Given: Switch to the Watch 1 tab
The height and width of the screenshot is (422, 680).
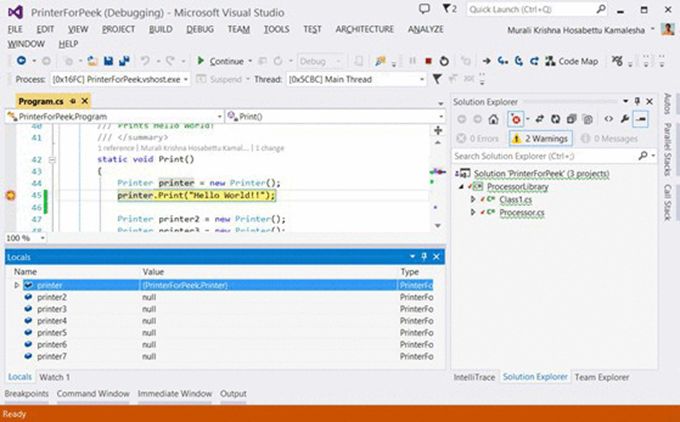Looking at the screenshot, I should pos(55,377).
